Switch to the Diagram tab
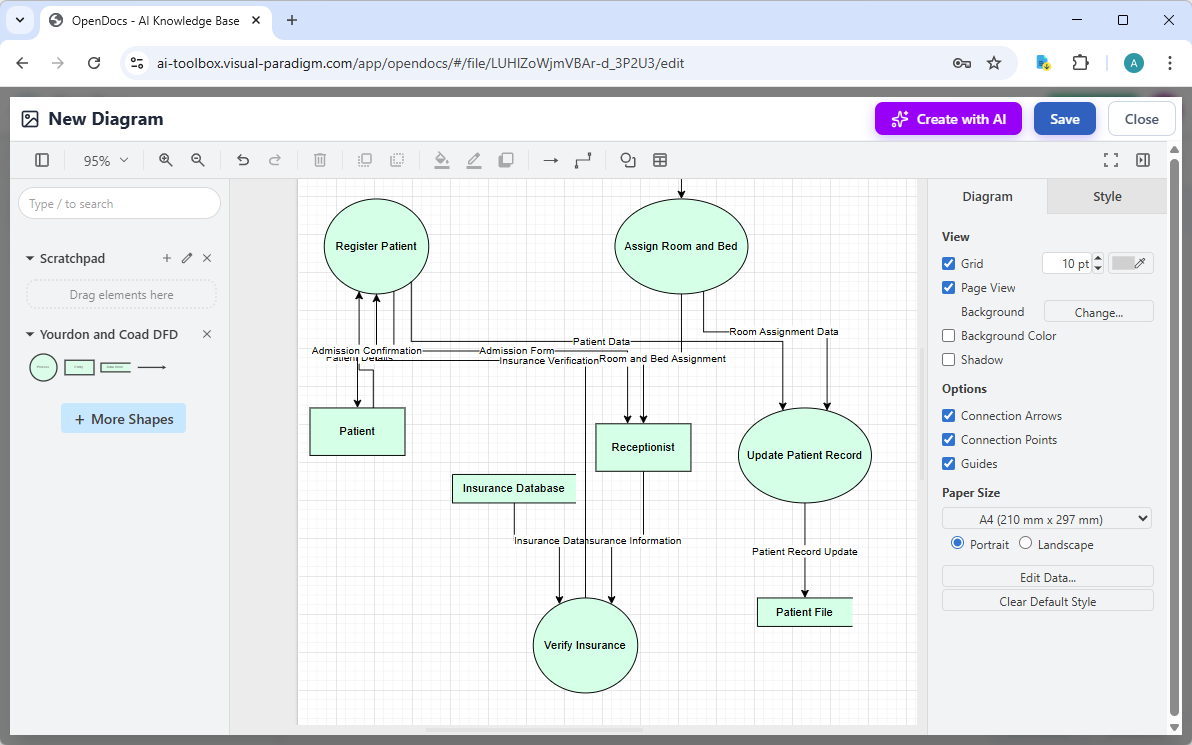This screenshot has height=745, width=1192. tap(986, 197)
